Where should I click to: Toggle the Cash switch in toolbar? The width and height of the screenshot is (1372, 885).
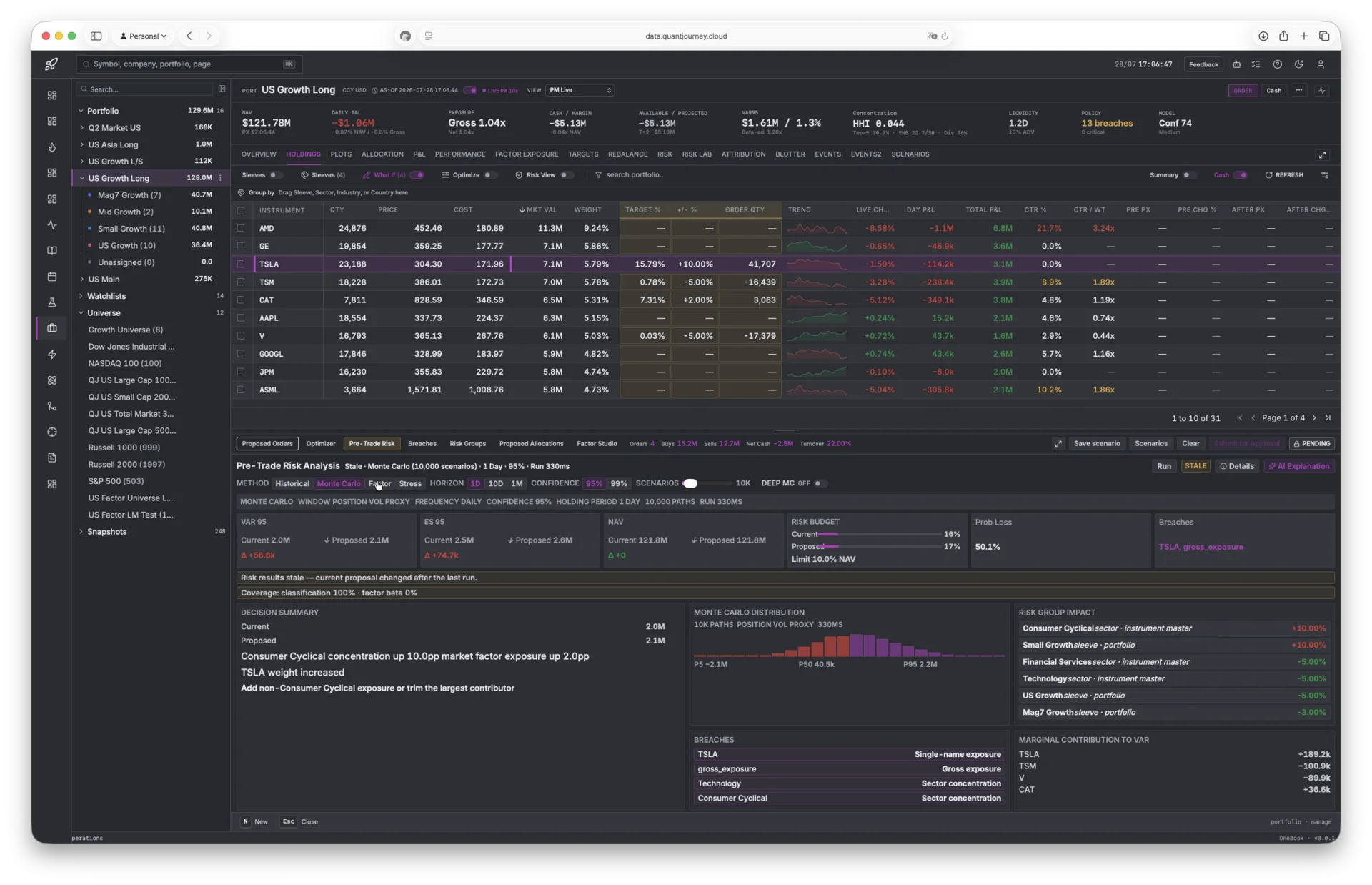pos(1241,175)
